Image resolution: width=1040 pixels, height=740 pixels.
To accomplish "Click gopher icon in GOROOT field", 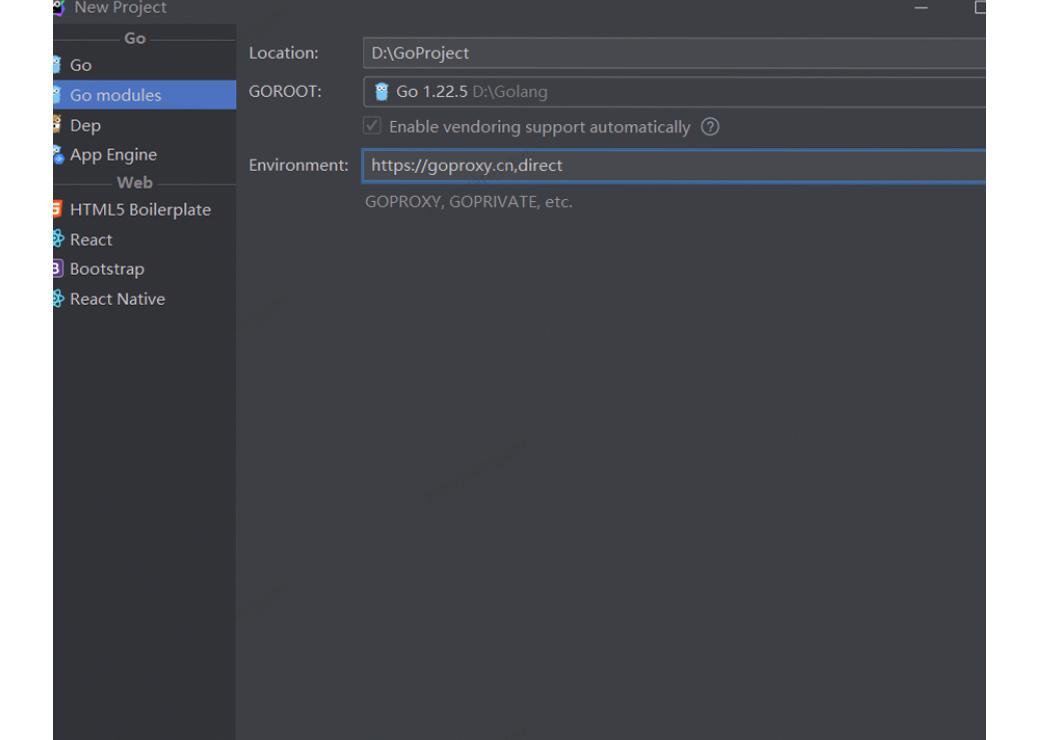I will click(381, 92).
